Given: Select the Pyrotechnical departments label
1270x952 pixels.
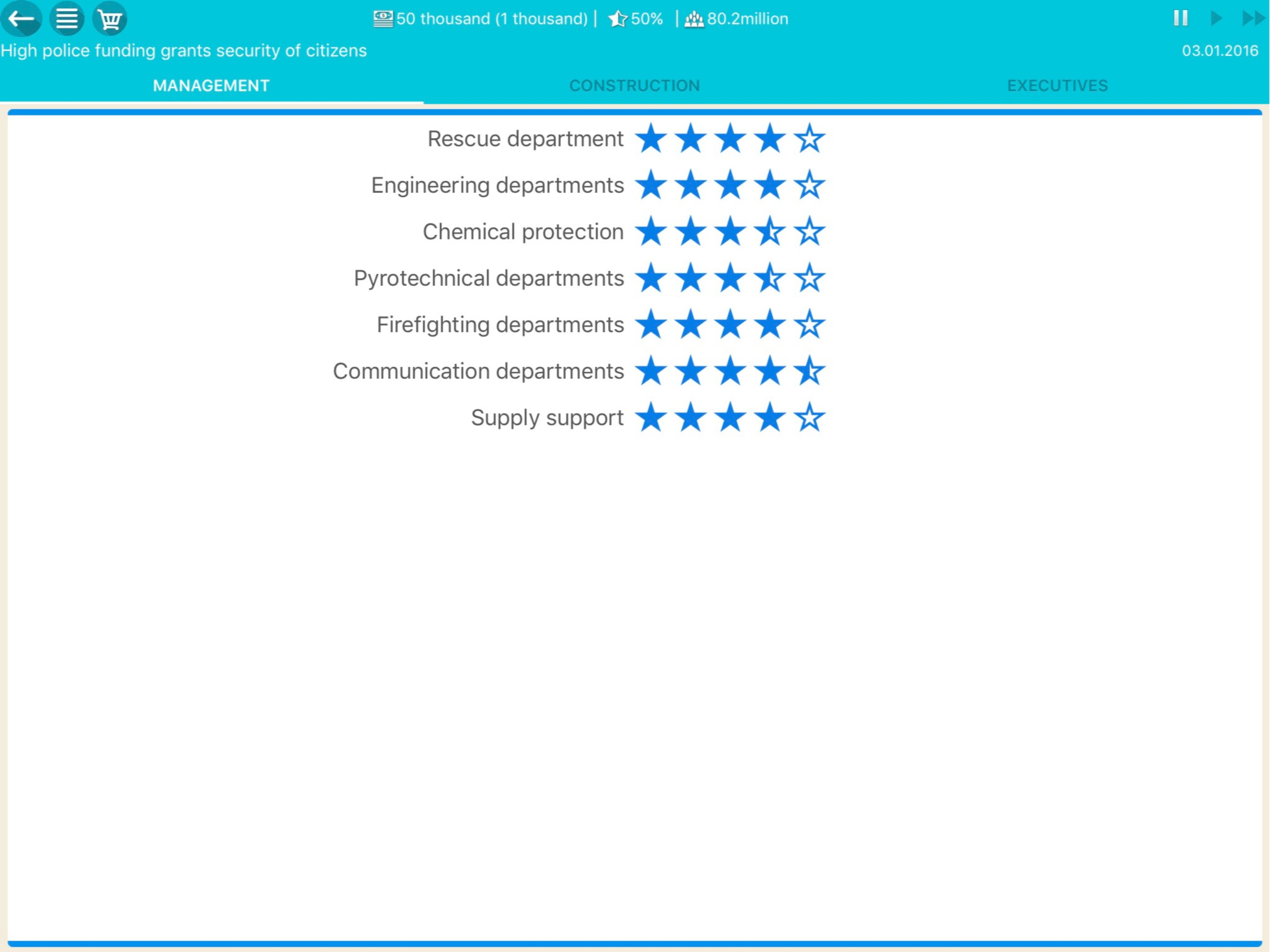Looking at the screenshot, I should tap(489, 278).
